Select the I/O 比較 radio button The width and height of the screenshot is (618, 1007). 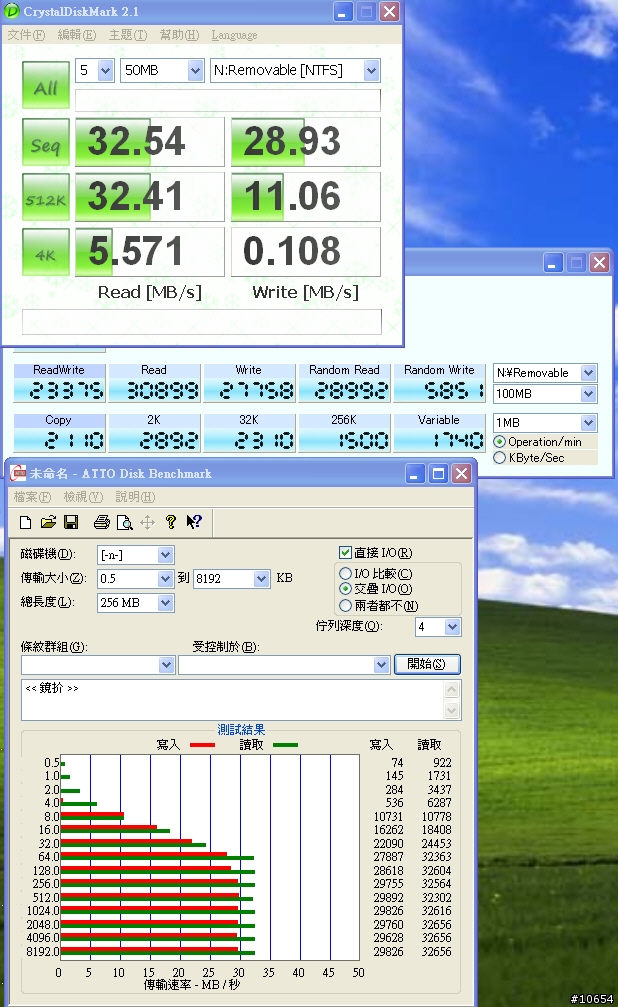pos(345,574)
